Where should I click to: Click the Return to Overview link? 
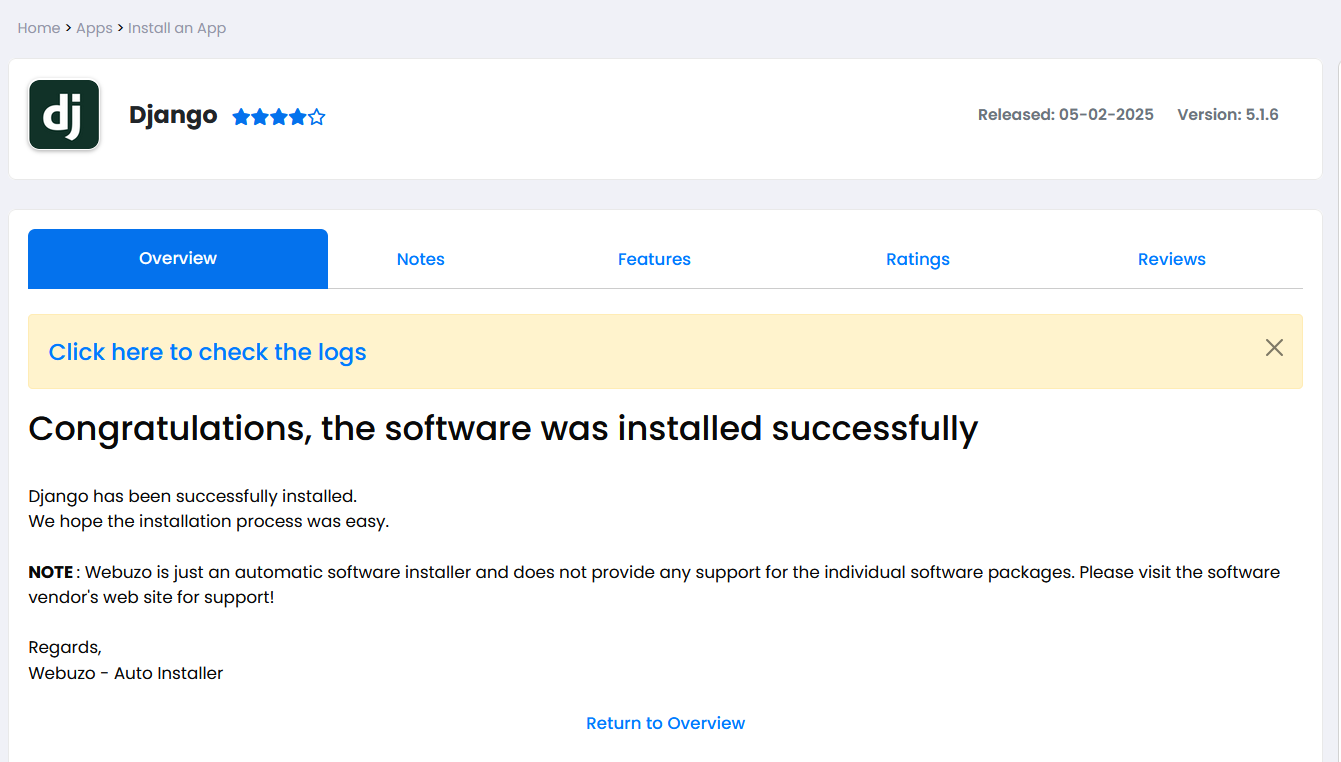pos(665,723)
